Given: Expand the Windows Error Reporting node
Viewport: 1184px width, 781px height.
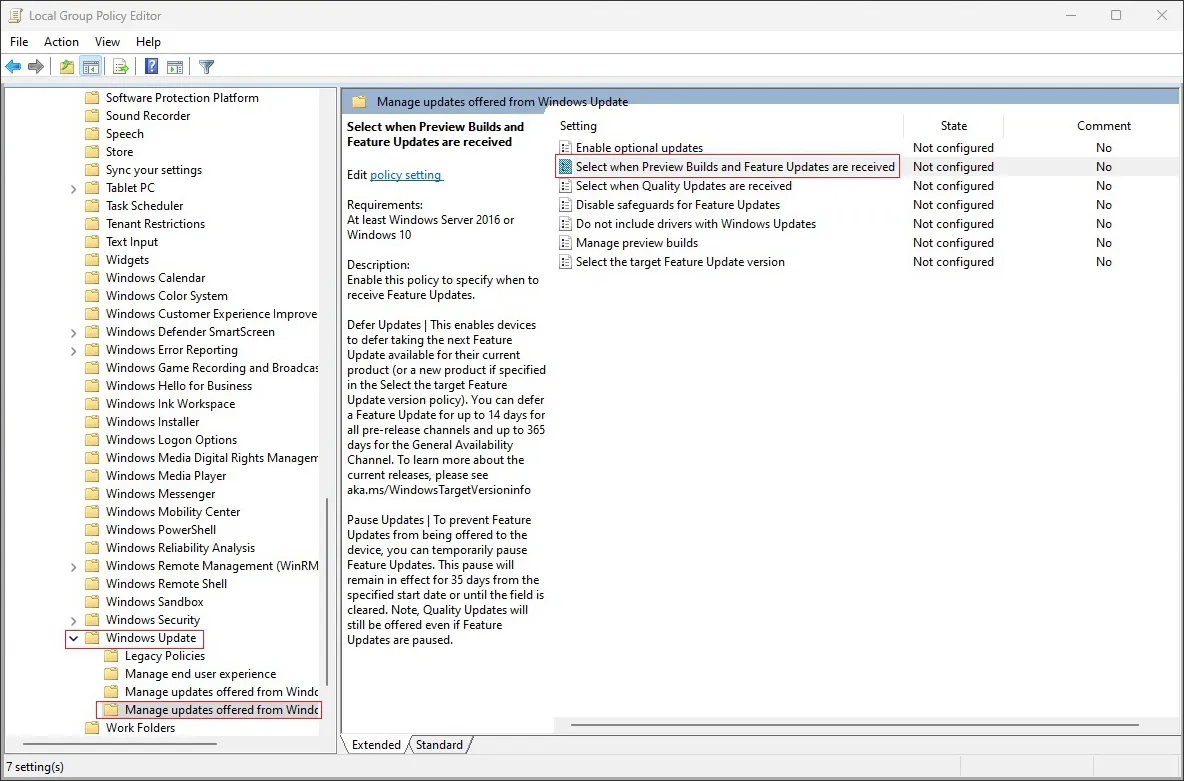Looking at the screenshot, I should (74, 350).
